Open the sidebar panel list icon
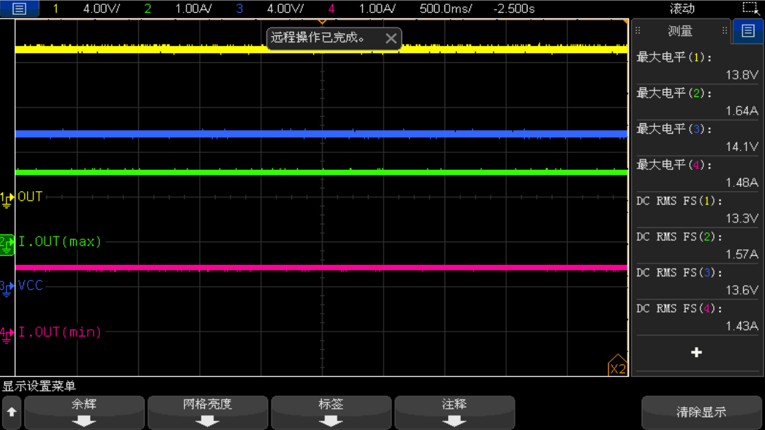Screen dimensions: 765x430 pyautogui.click(x=748, y=31)
